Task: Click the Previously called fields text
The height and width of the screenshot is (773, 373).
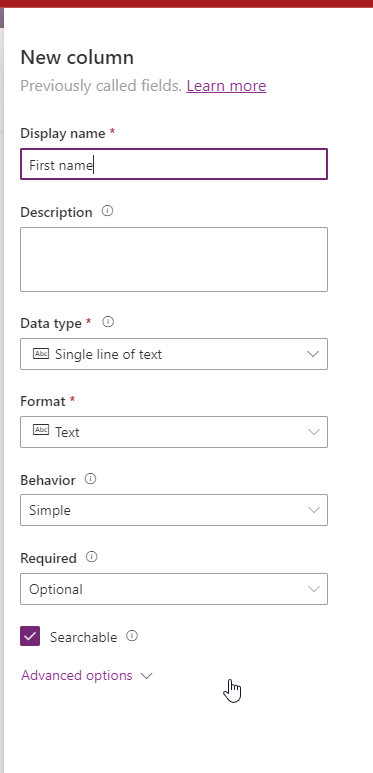Action: coord(101,86)
